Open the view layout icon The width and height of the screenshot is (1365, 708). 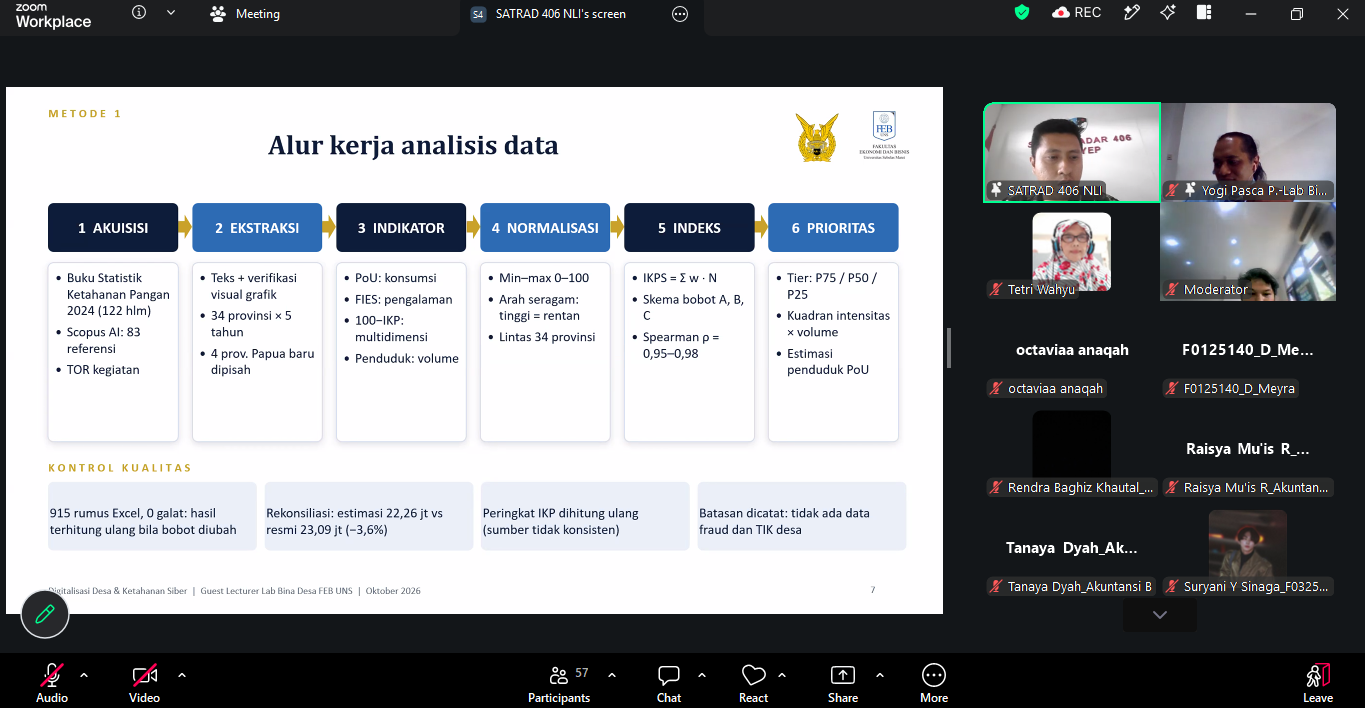(x=1203, y=13)
